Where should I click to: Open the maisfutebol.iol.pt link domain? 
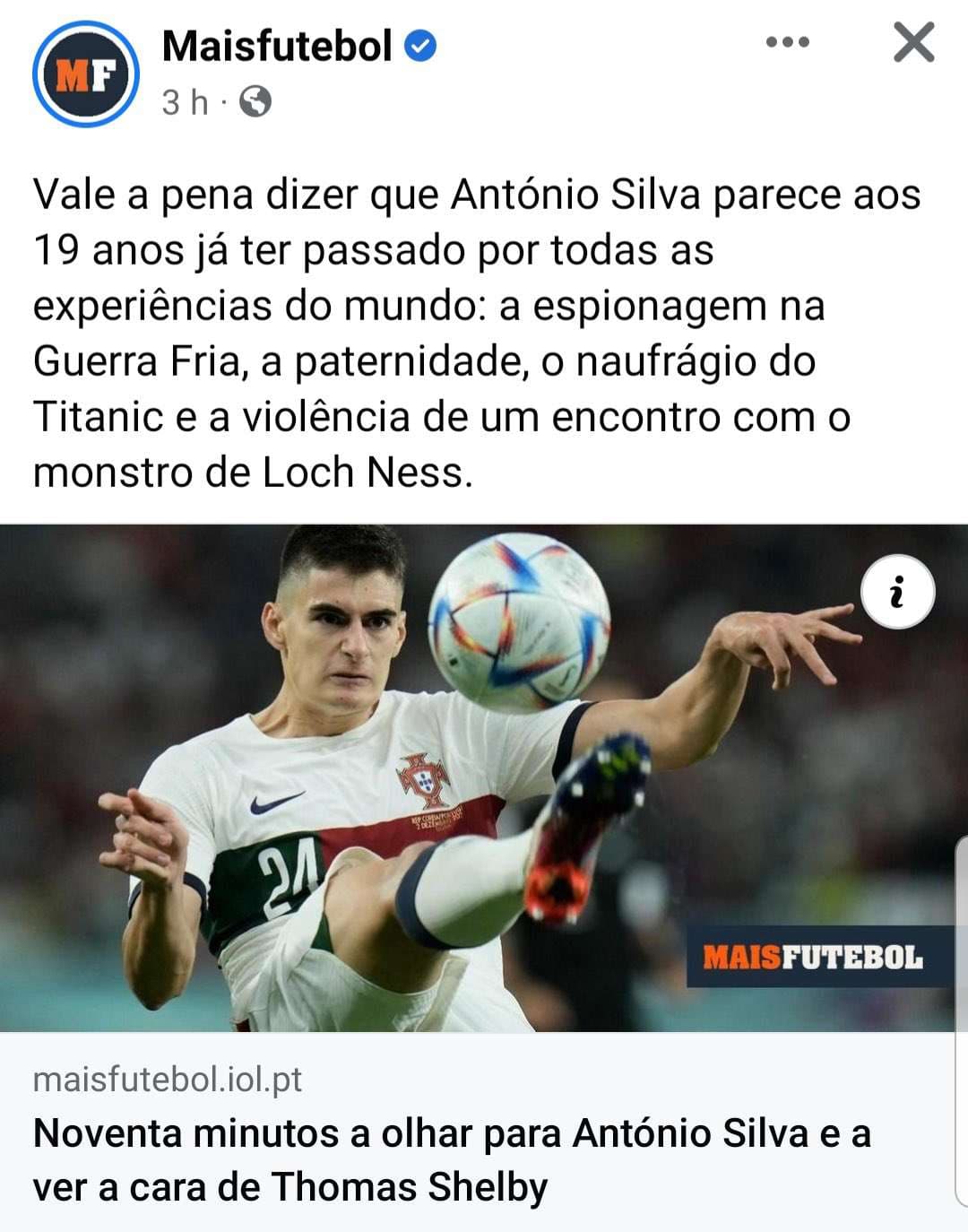[168, 1079]
